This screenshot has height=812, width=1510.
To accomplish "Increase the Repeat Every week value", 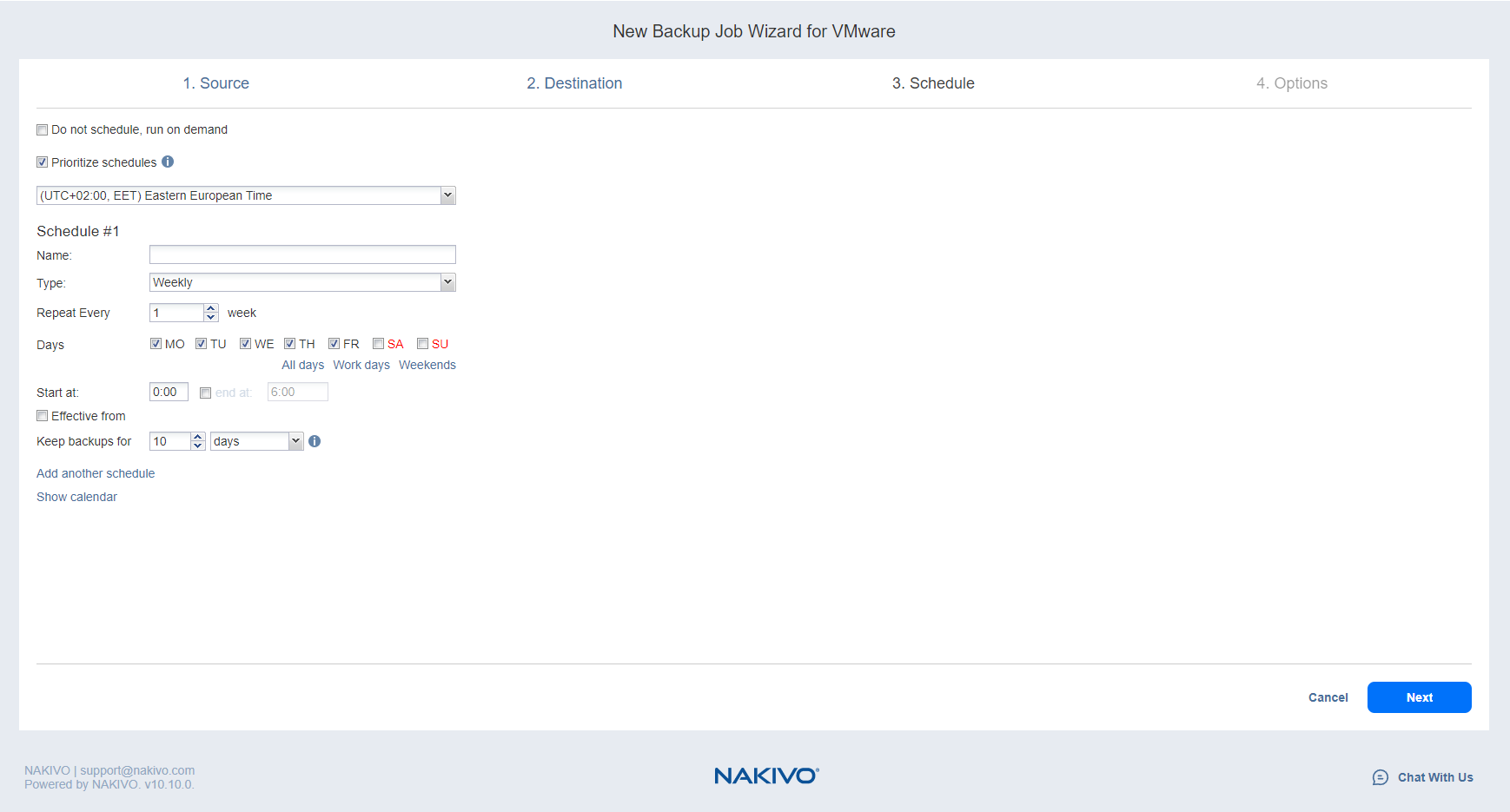I will [x=211, y=308].
